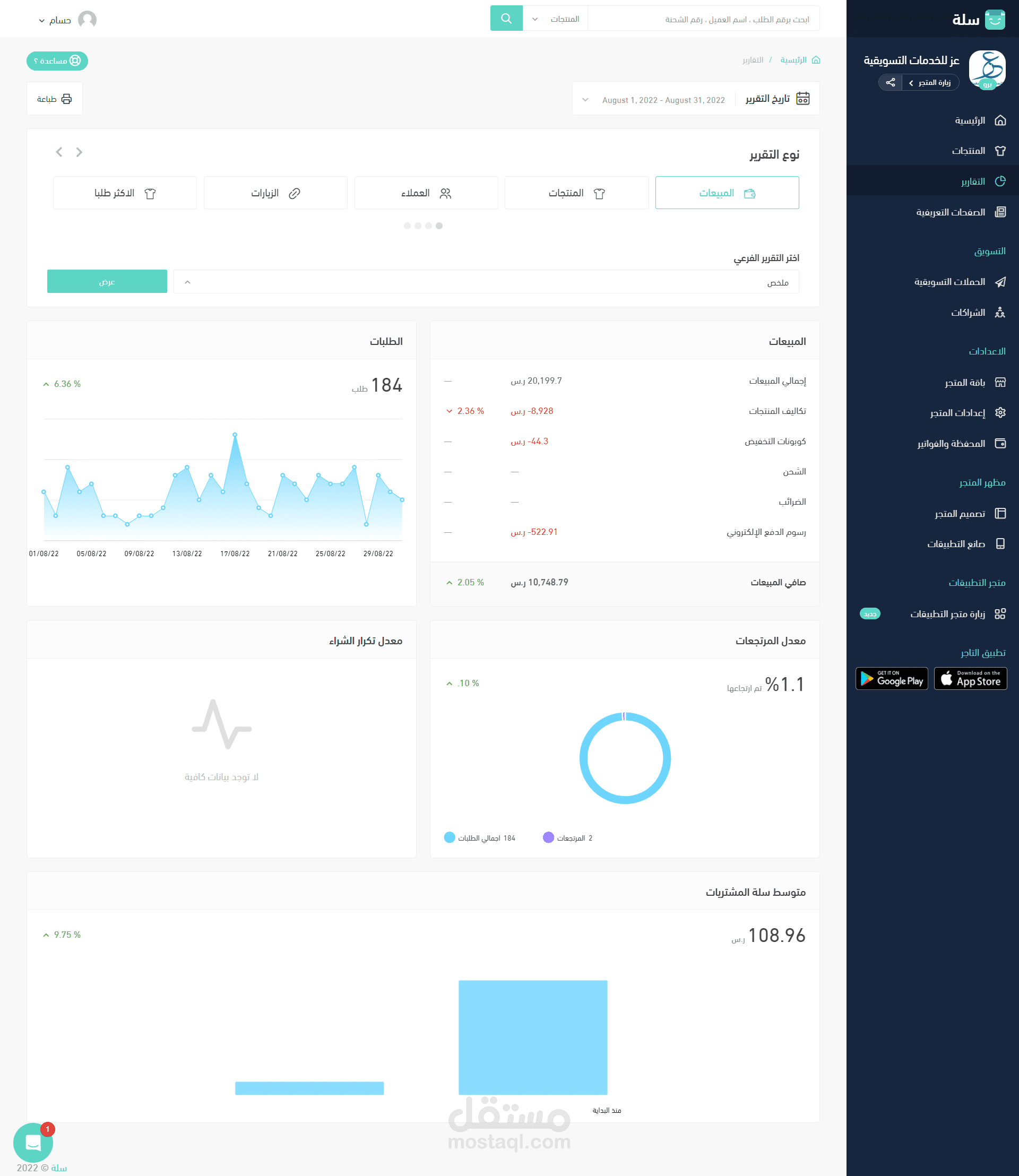This screenshot has width=1019, height=1176.
Task: Click the 9.75 % basket change indicator
Action: (62, 935)
